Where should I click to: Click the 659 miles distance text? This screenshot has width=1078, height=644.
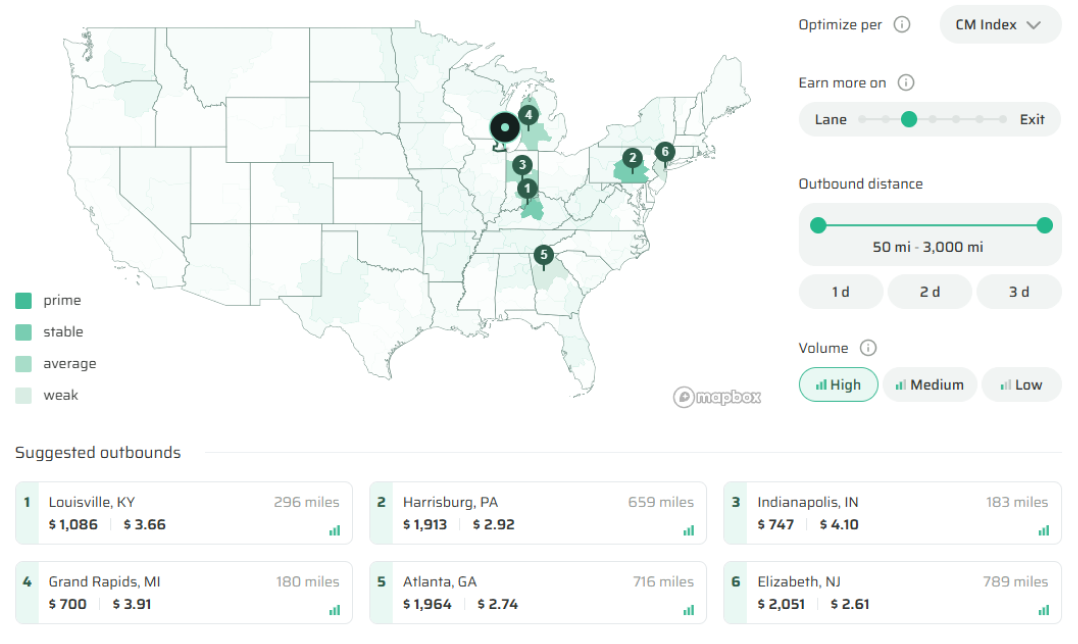661,502
